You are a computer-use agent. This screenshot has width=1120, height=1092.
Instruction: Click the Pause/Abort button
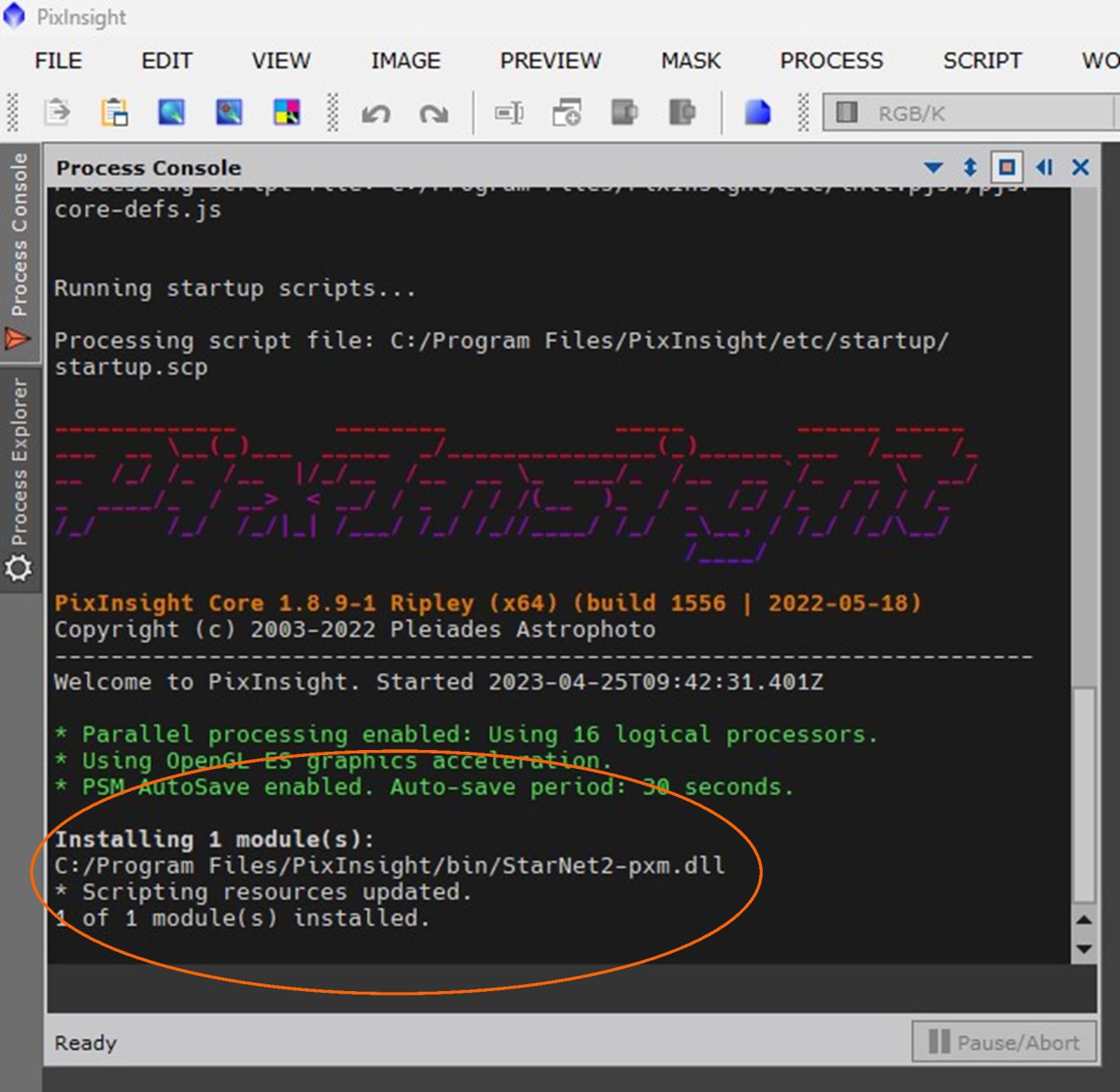click(x=1004, y=1042)
